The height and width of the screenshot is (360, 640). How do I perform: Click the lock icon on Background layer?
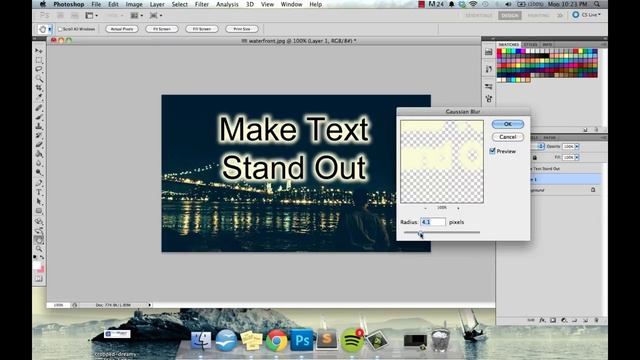(x=593, y=190)
